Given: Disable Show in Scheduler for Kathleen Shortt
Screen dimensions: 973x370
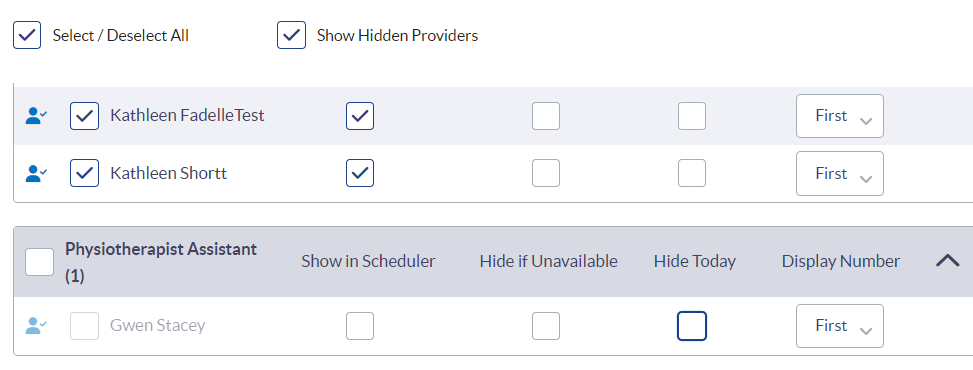Looking at the screenshot, I should click(x=360, y=173).
